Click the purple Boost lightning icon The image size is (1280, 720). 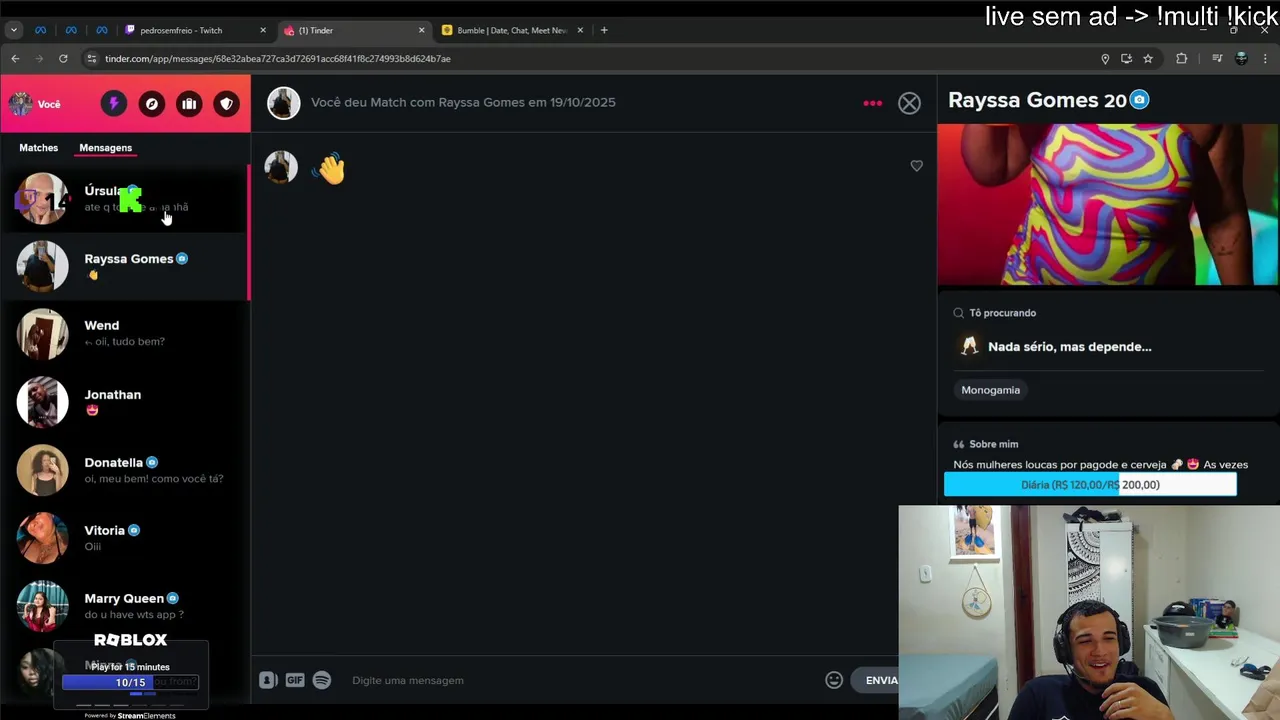point(113,104)
